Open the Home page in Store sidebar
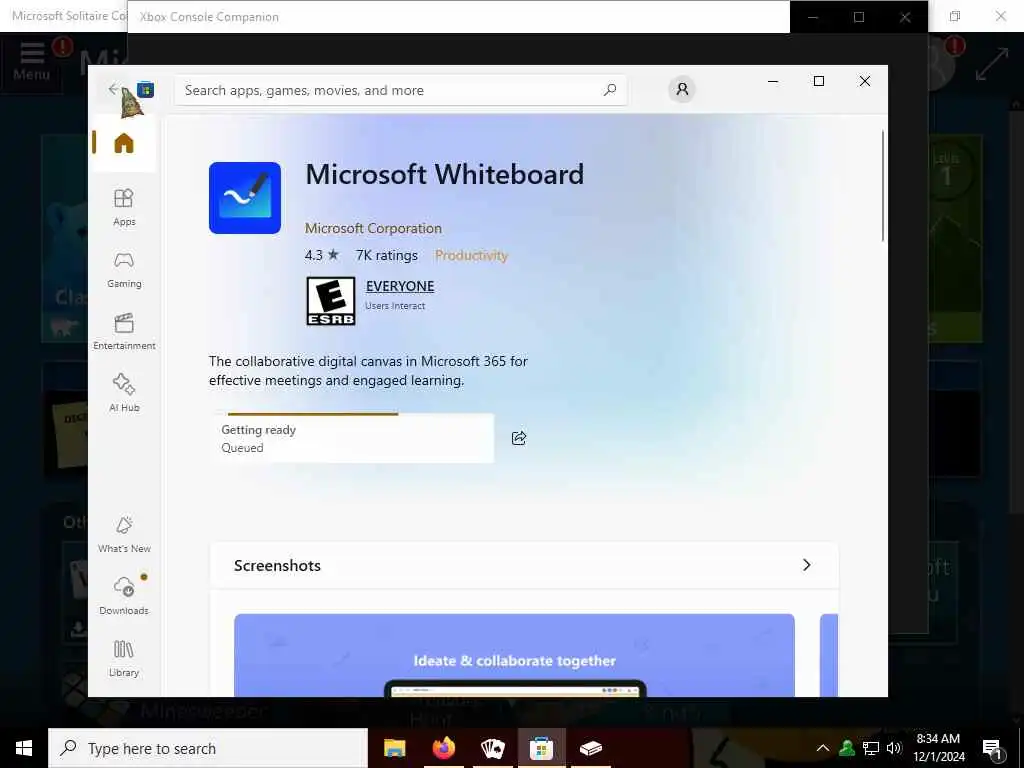The height and width of the screenshot is (768, 1024). (x=124, y=143)
